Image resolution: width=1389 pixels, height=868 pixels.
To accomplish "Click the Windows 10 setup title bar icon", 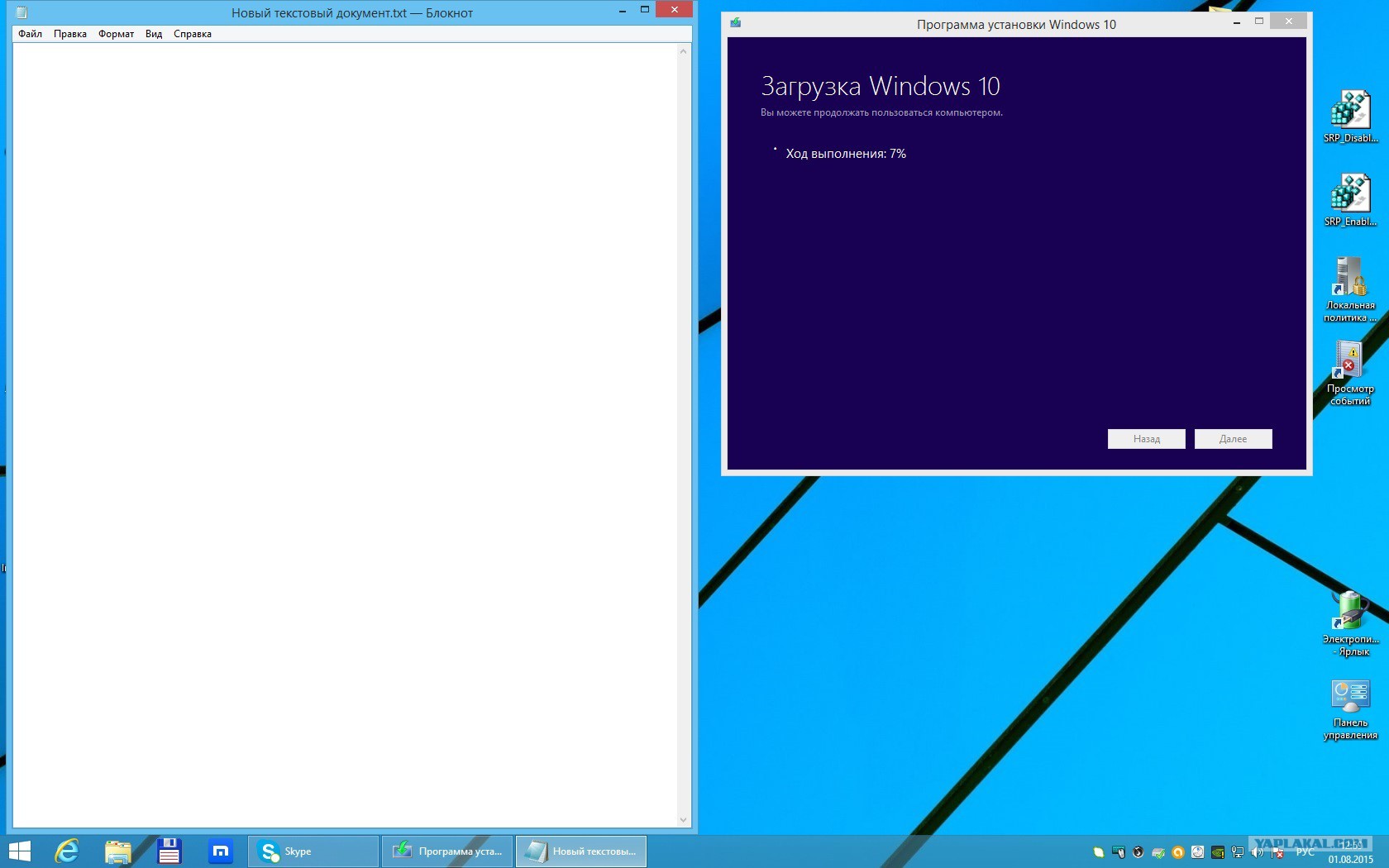I will pyautogui.click(x=735, y=23).
